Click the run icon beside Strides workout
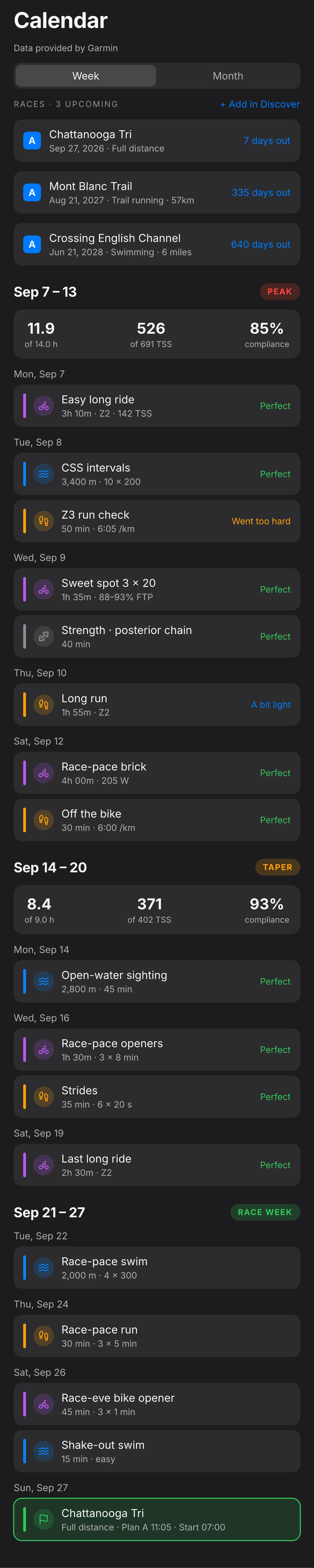Image resolution: width=314 pixels, height=1568 pixels. click(x=44, y=1097)
